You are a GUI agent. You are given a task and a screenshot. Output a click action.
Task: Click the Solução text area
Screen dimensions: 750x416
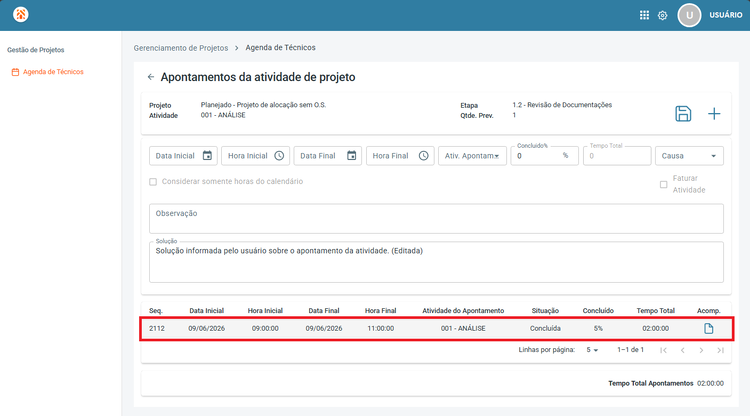436,262
